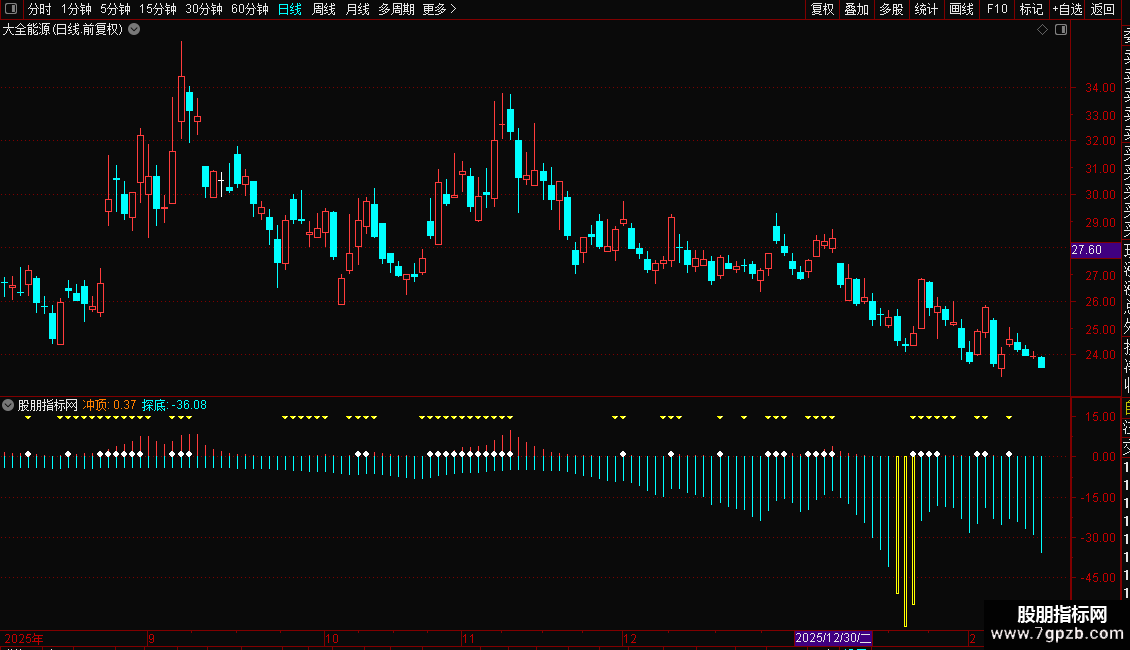
Task: Switch to 月线 monthly chart
Action: (x=357, y=9)
